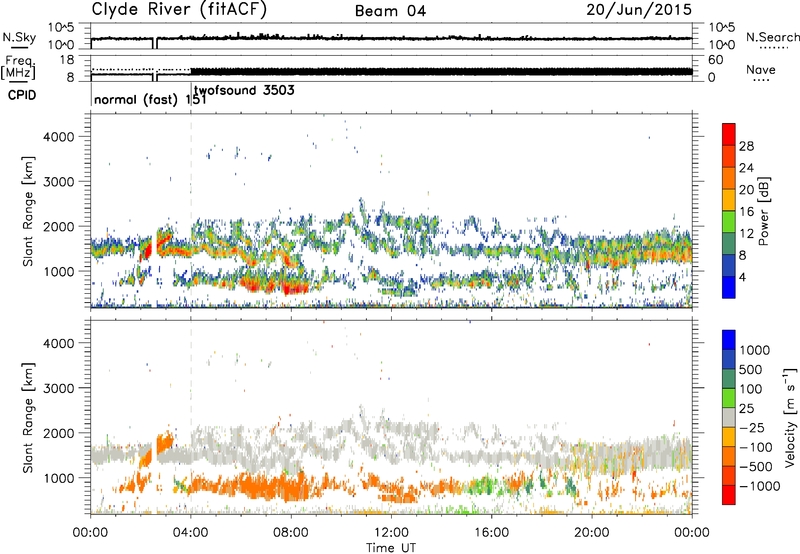Click the '100' velocity colorbar label
800x554 pixels.
pos(749,389)
